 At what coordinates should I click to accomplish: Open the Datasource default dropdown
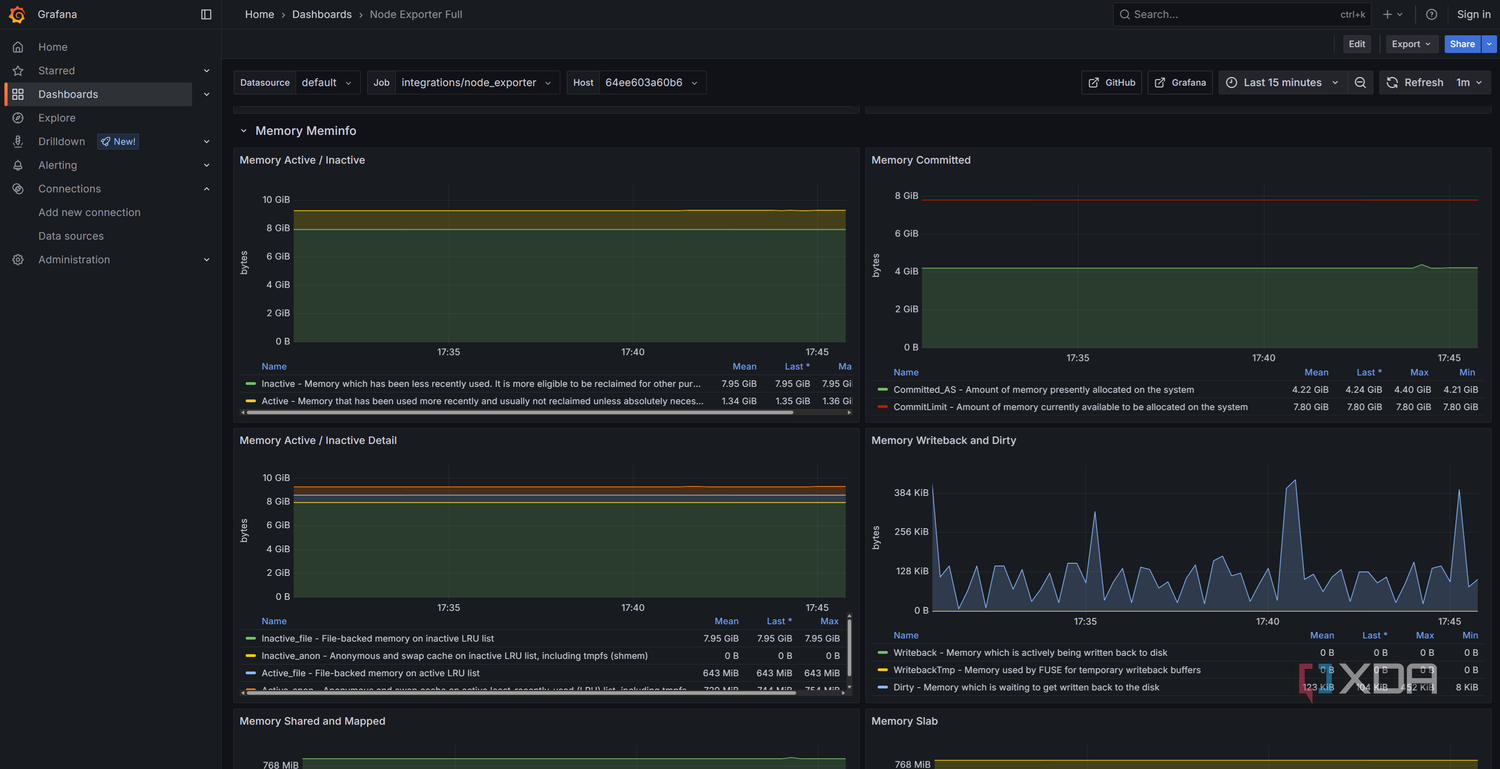pyautogui.click(x=327, y=83)
